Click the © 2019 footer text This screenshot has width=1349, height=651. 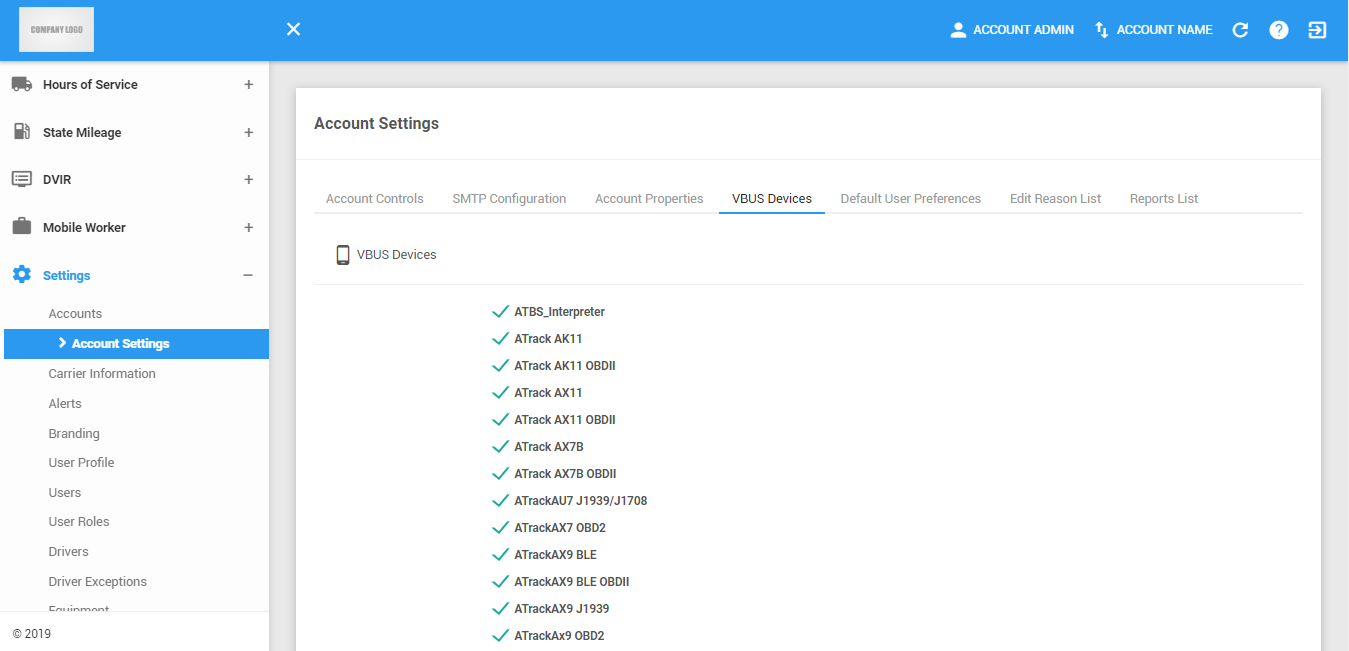pyautogui.click(x=32, y=634)
